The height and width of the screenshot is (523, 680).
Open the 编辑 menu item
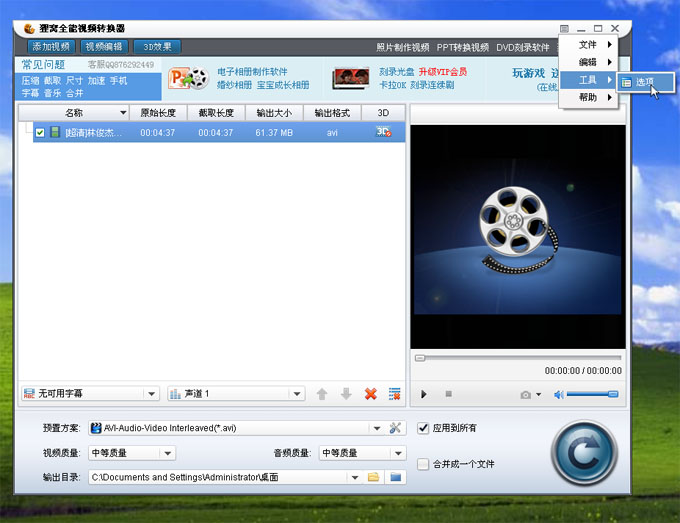(x=588, y=62)
